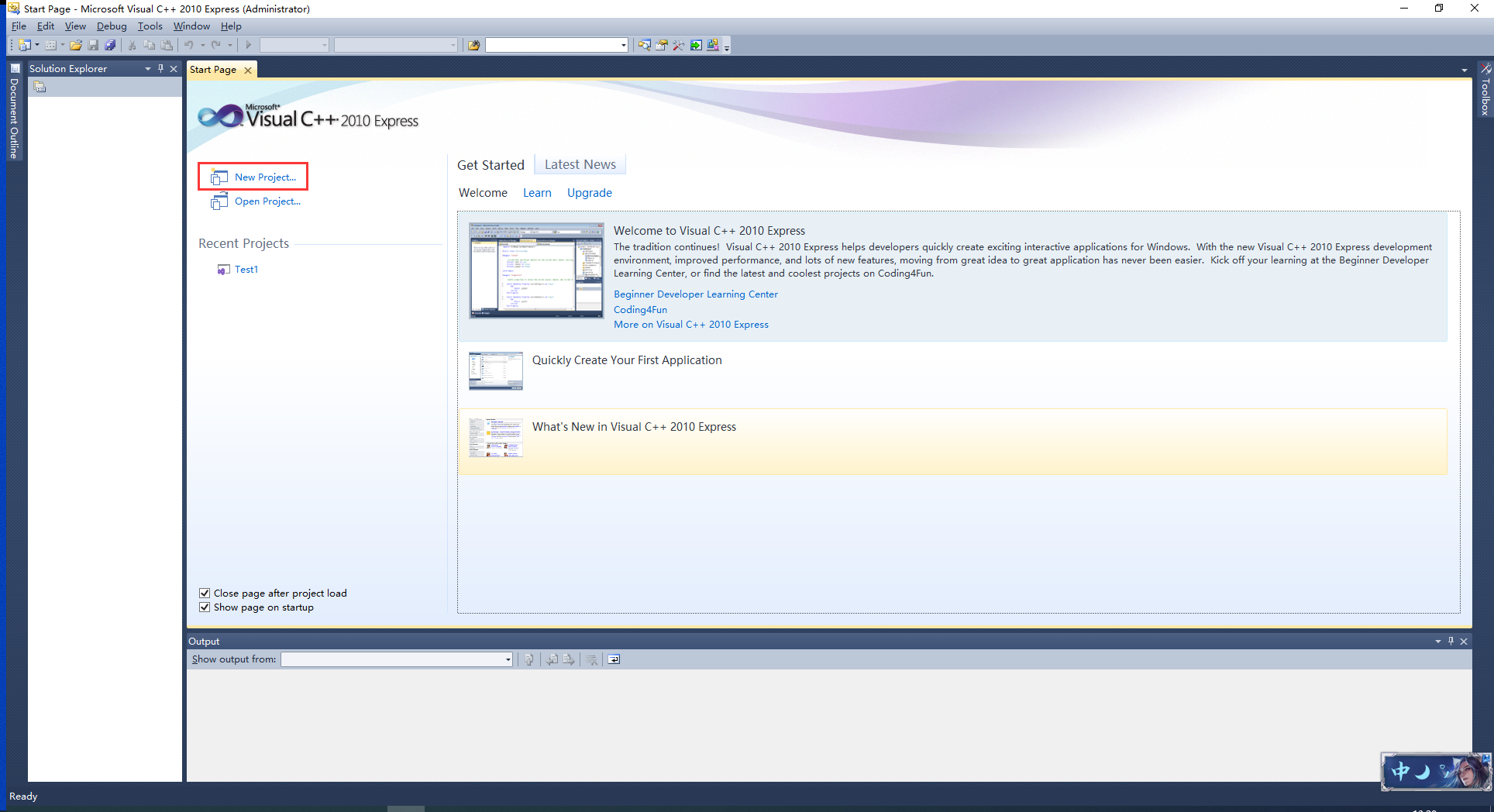Open the Add New Item dropdown arrow

63,45
